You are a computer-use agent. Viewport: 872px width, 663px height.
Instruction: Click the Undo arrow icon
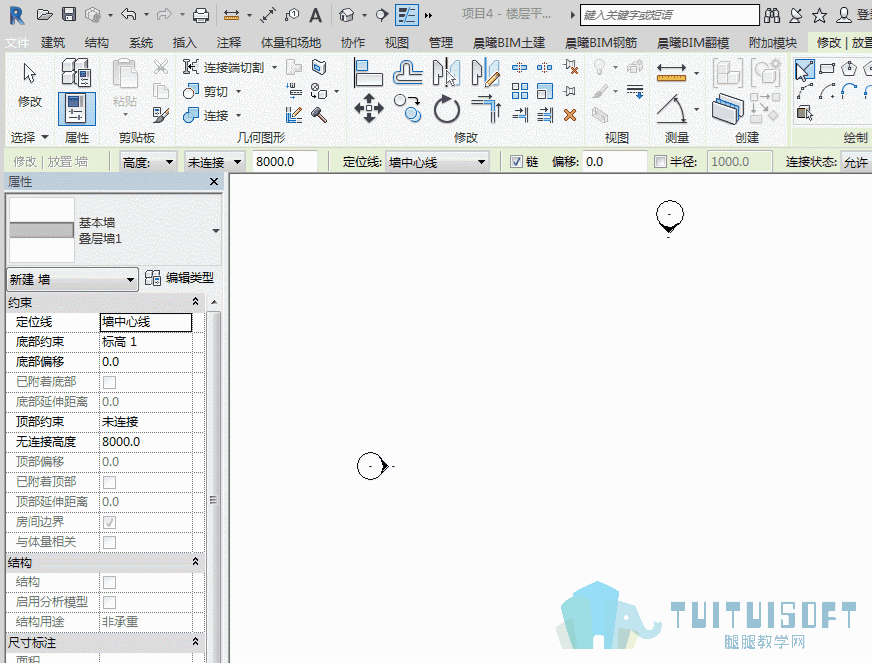tap(128, 14)
